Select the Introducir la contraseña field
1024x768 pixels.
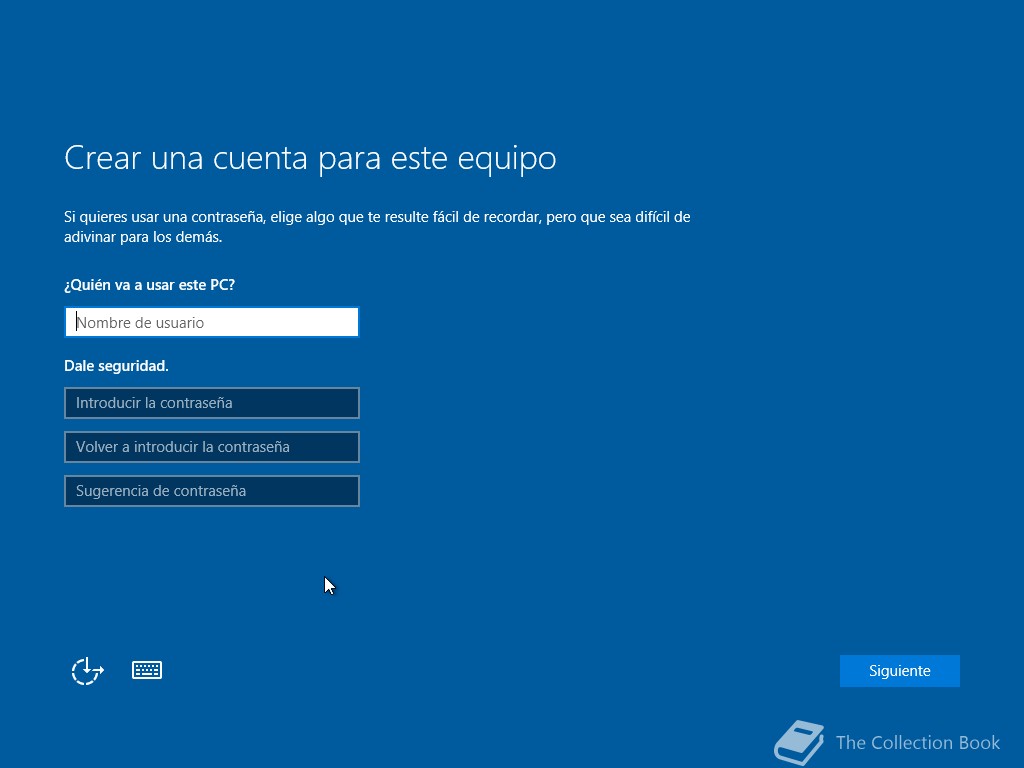pos(212,403)
